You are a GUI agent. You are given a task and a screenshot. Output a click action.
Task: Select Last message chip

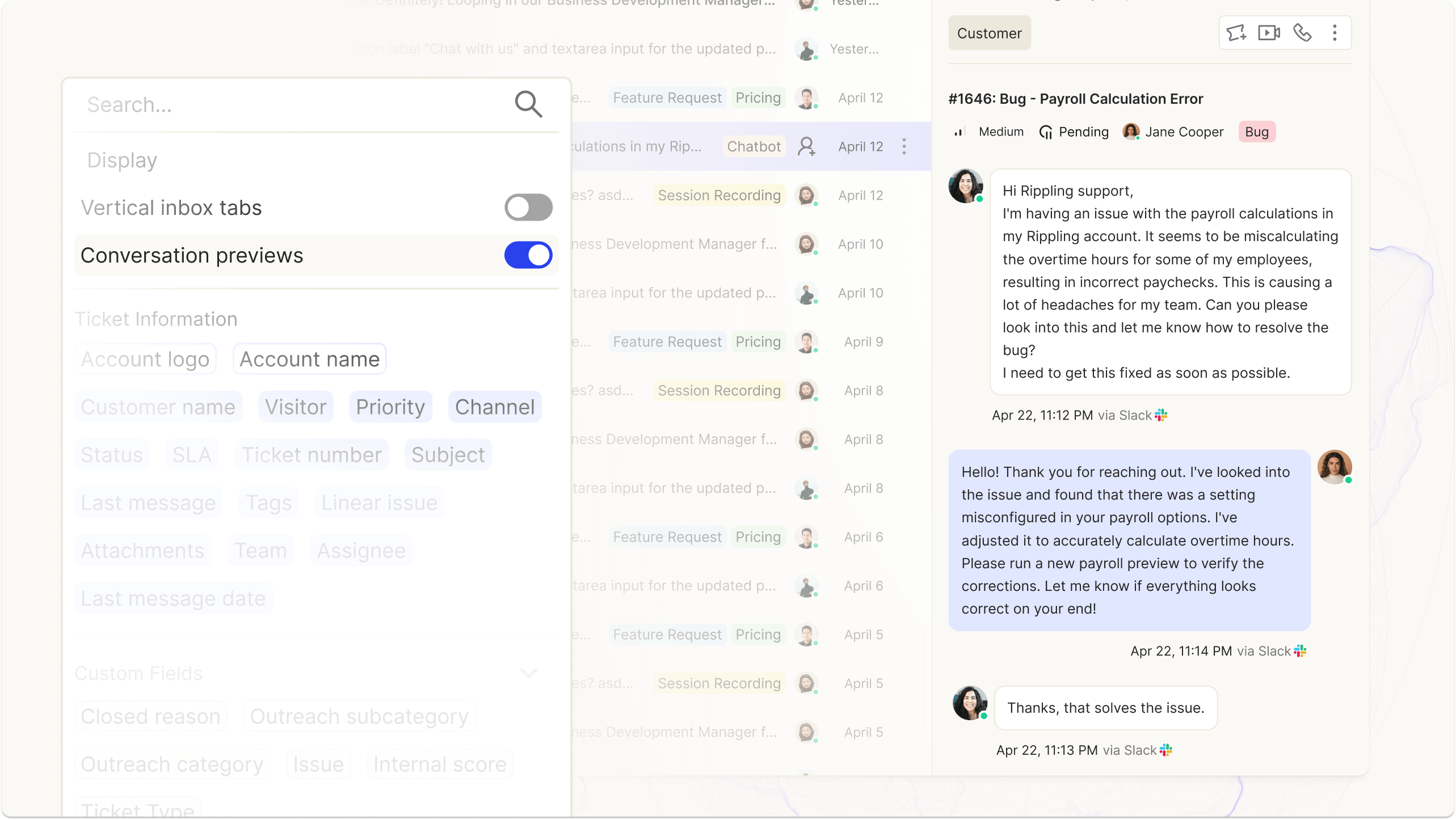coord(148,502)
